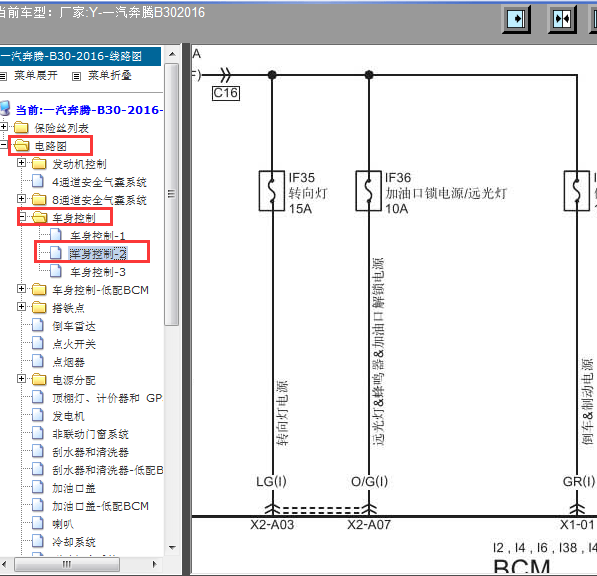Open the 刮水器和清洗器-低配B diagram
Image resolution: width=597 pixels, height=576 pixels.
(x=107, y=470)
